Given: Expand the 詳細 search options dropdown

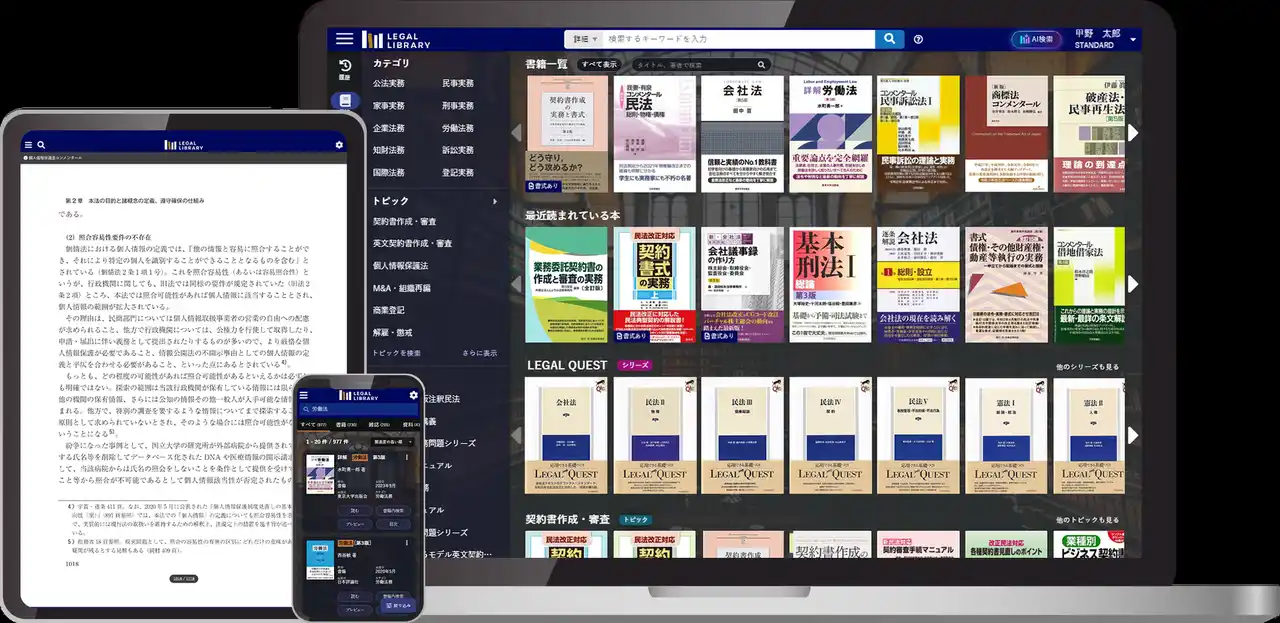Looking at the screenshot, I should tap(583, 39).
